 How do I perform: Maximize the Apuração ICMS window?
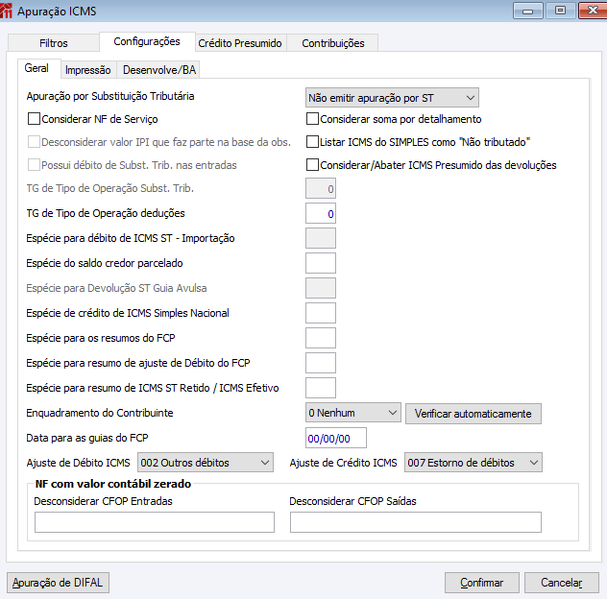pyautogui.click(x=560, y=11)
